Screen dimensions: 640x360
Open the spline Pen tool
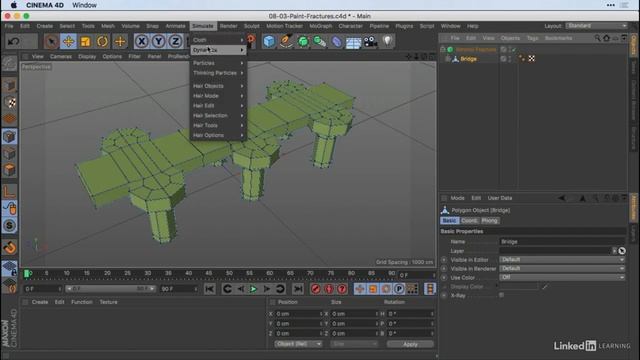tap(286, 41)
